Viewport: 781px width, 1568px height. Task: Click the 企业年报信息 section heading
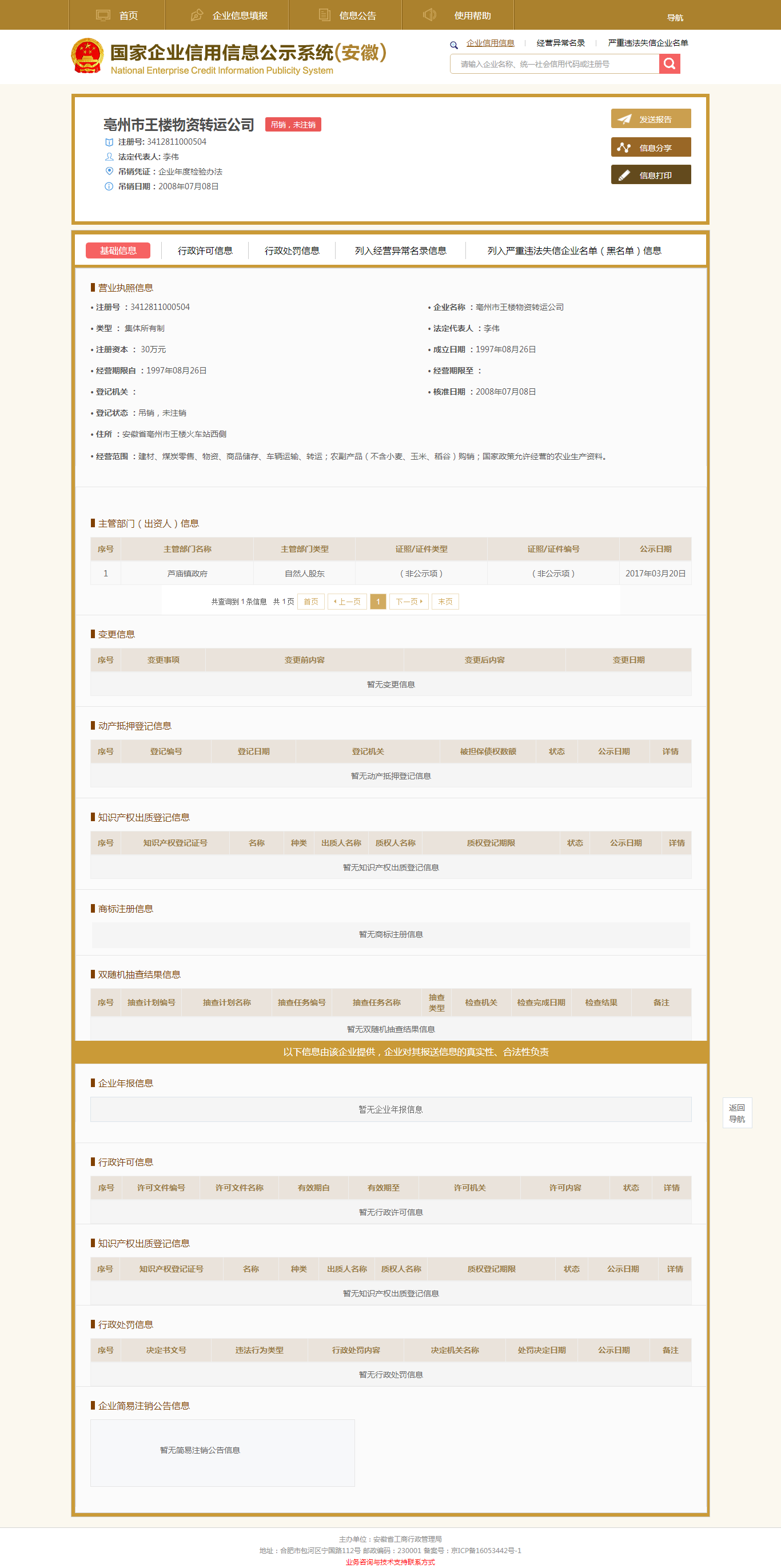(x=125, y=1084)
